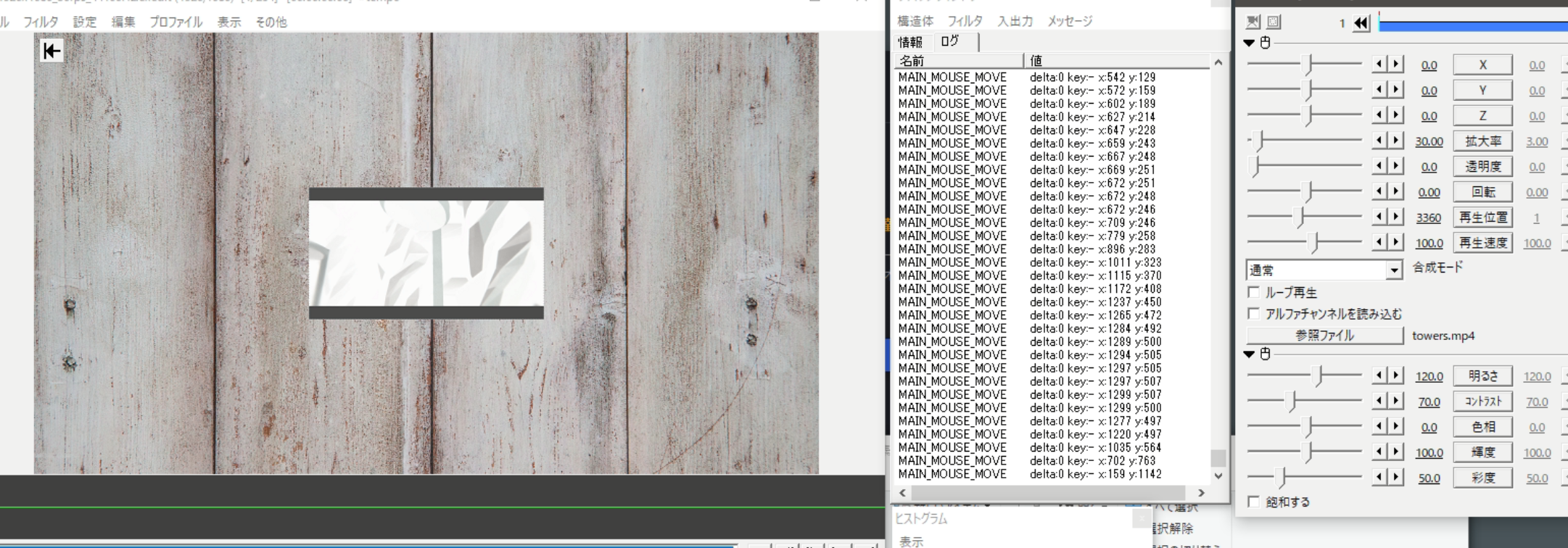Increase Y value with its right arrow
The width and height of the screenshot is (1568, 548).
pos(1395,90)
